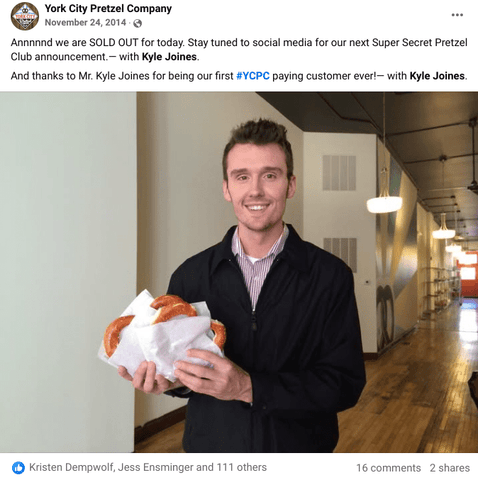Click the man's face in the photo
Viewport: 478px width, 480px height.
[257, 187]
